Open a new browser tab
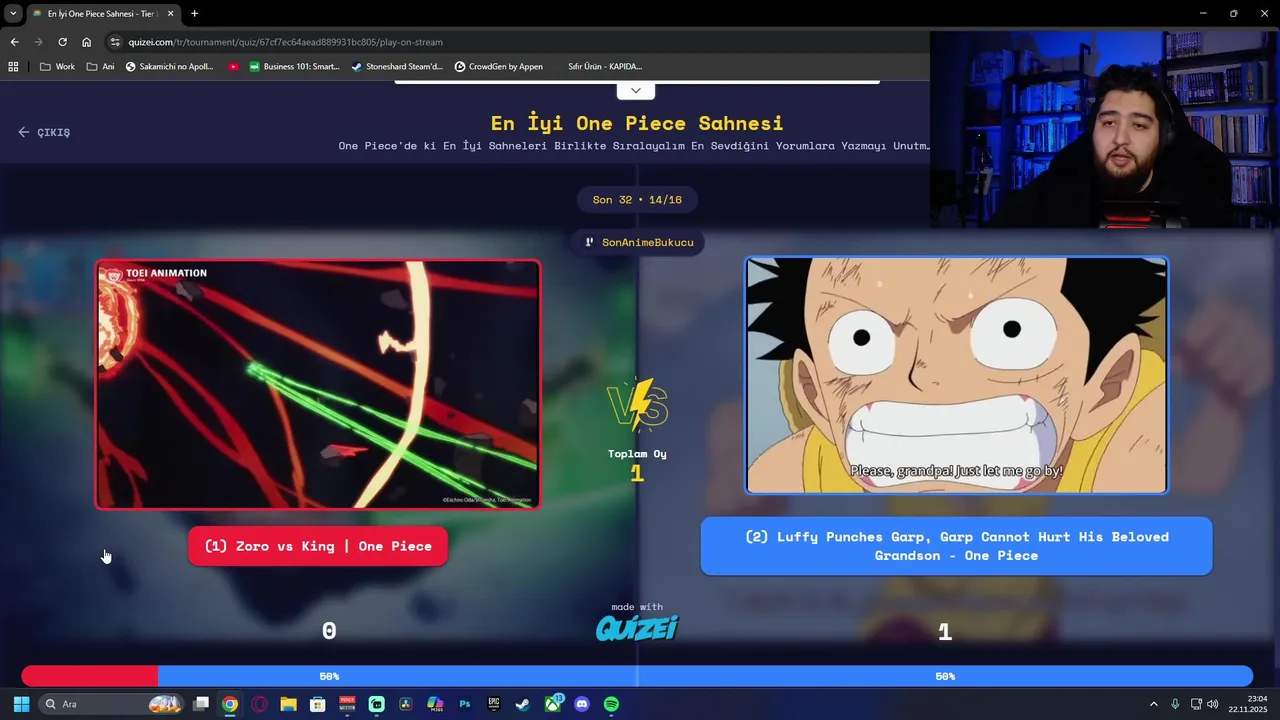1280x720 pixels. (194, 14)
